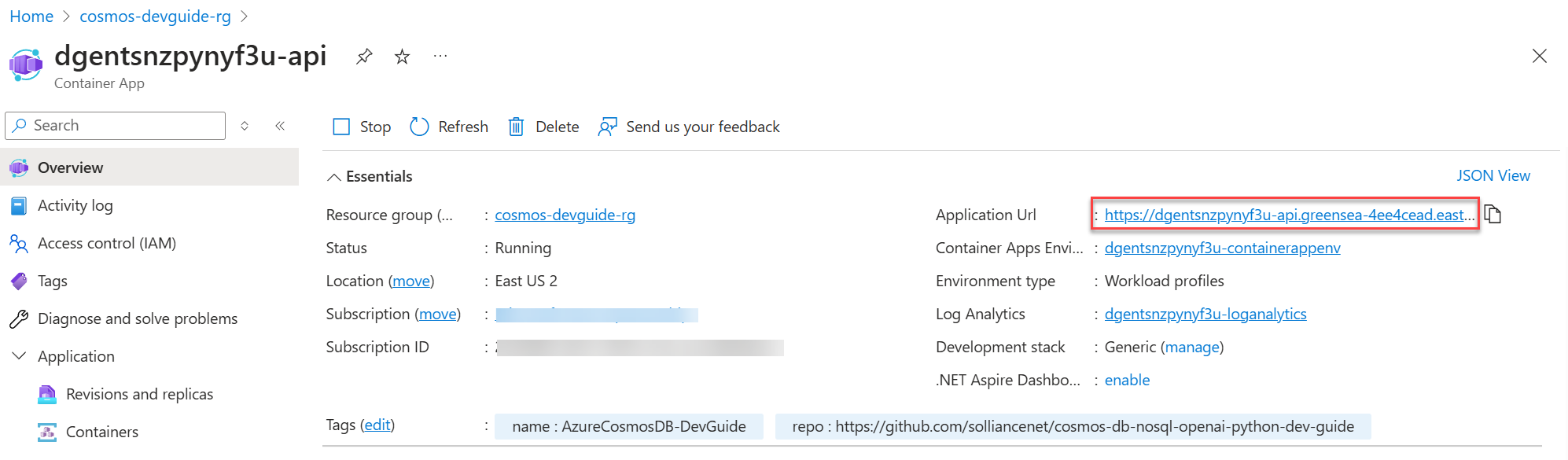Viewport: 1568px width, 460px height.
Task: Click the Workload profiles value
Action: pyautogui.click(x=1164, y=281)
